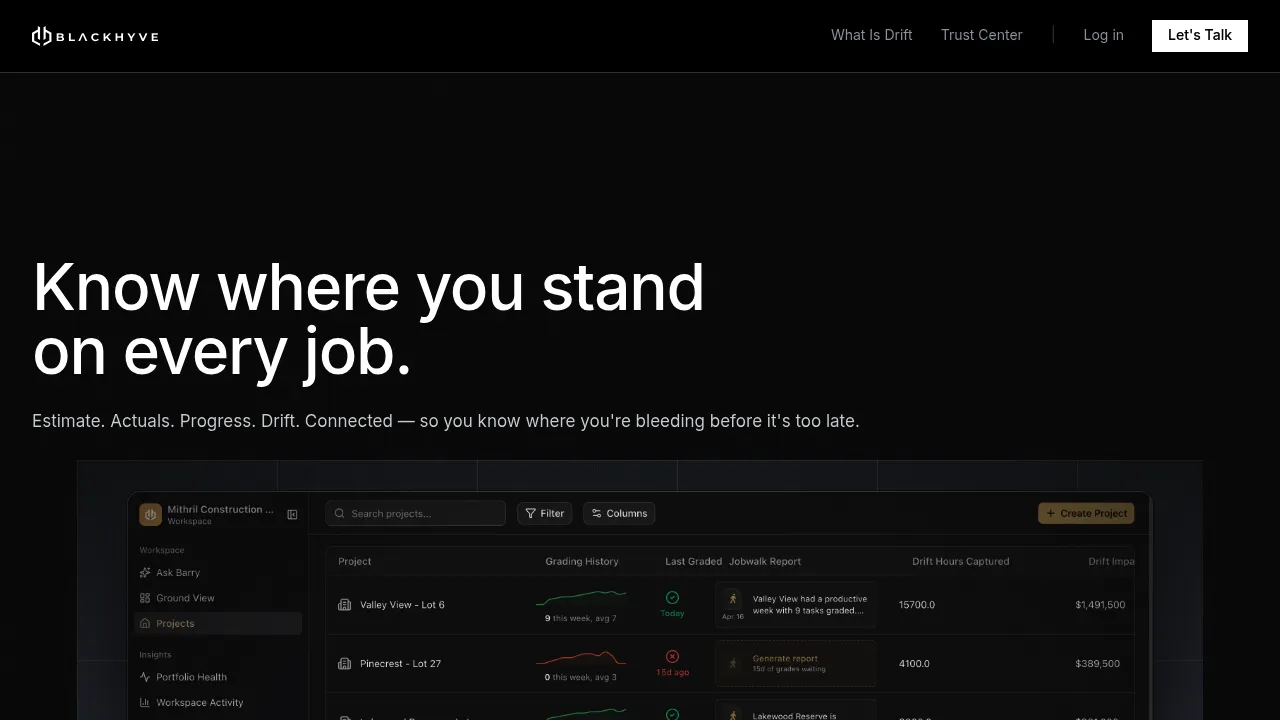
Task: Select Ground View in the sidebar
Action: (185, 598)
